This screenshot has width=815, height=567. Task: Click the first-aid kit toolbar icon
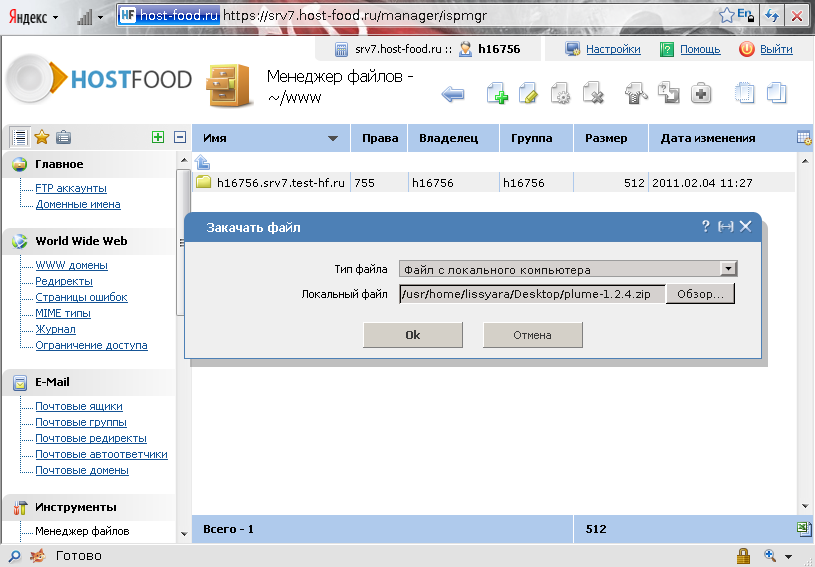pyautogui.click(x=702, y=95)
